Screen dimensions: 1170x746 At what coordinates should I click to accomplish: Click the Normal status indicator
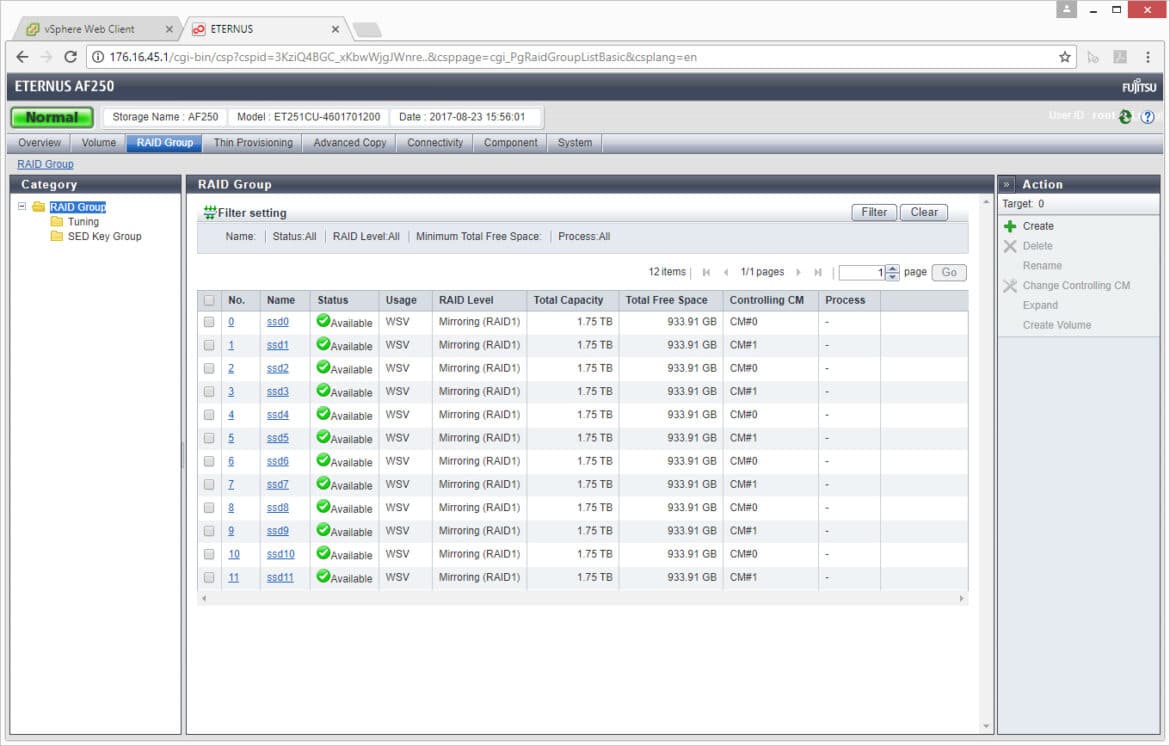click(51, 117)
